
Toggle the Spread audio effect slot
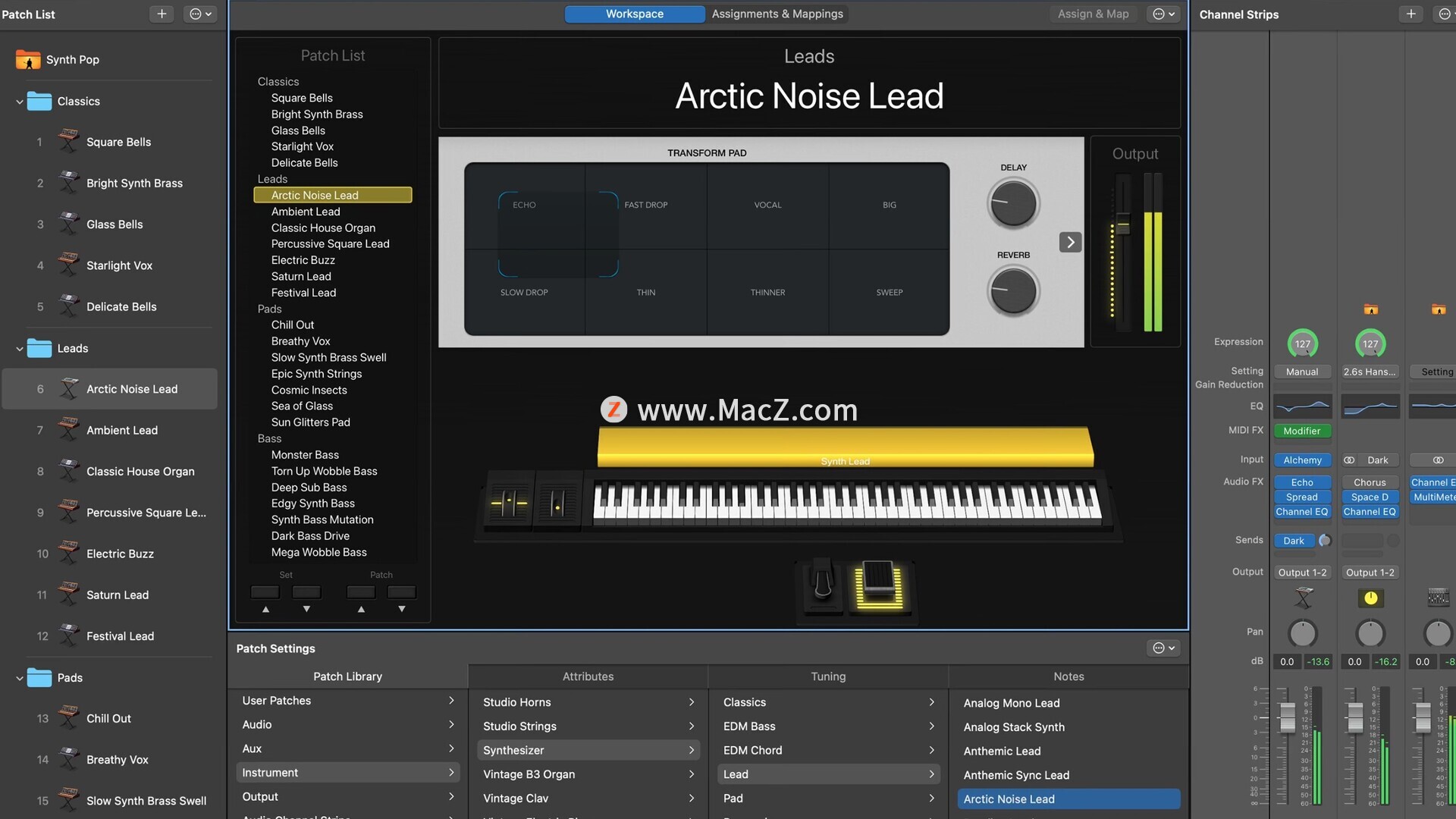coord(1302,497)
